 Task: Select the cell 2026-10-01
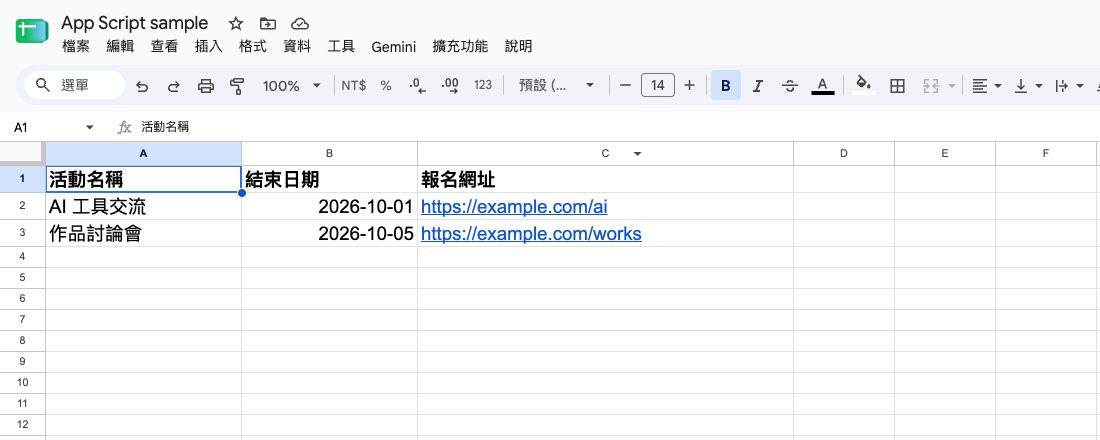[x=330, y=207]
